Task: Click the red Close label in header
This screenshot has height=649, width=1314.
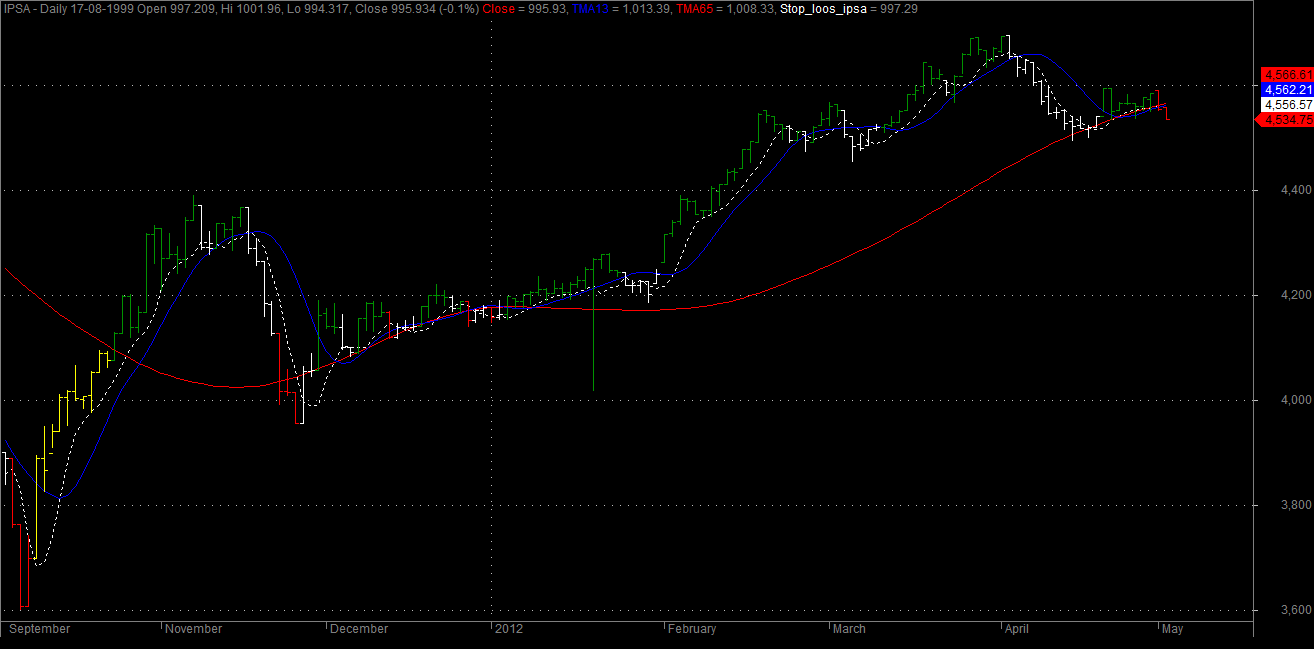Action: [499, 9]
